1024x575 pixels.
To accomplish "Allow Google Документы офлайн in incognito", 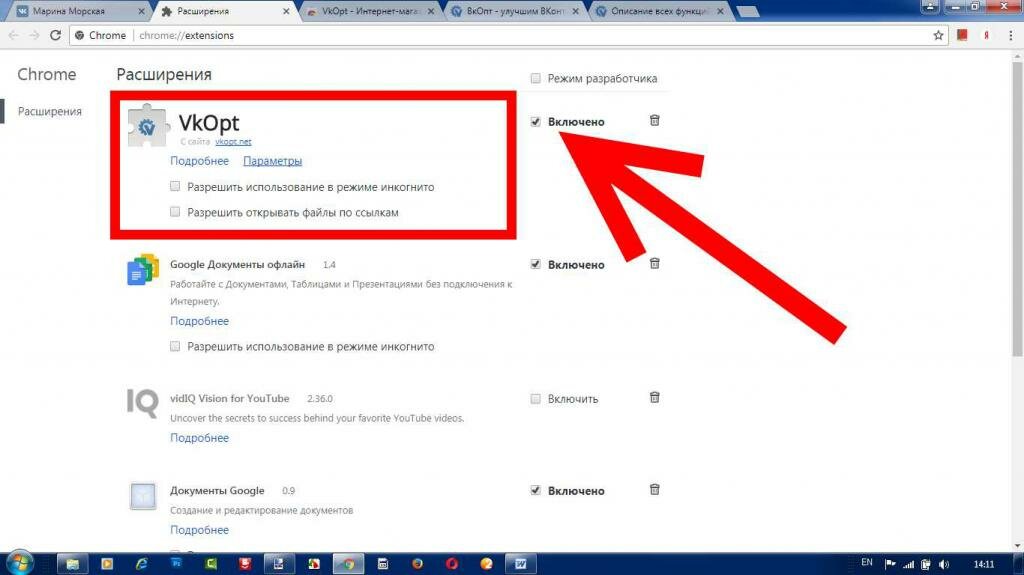I will point(175,346).
